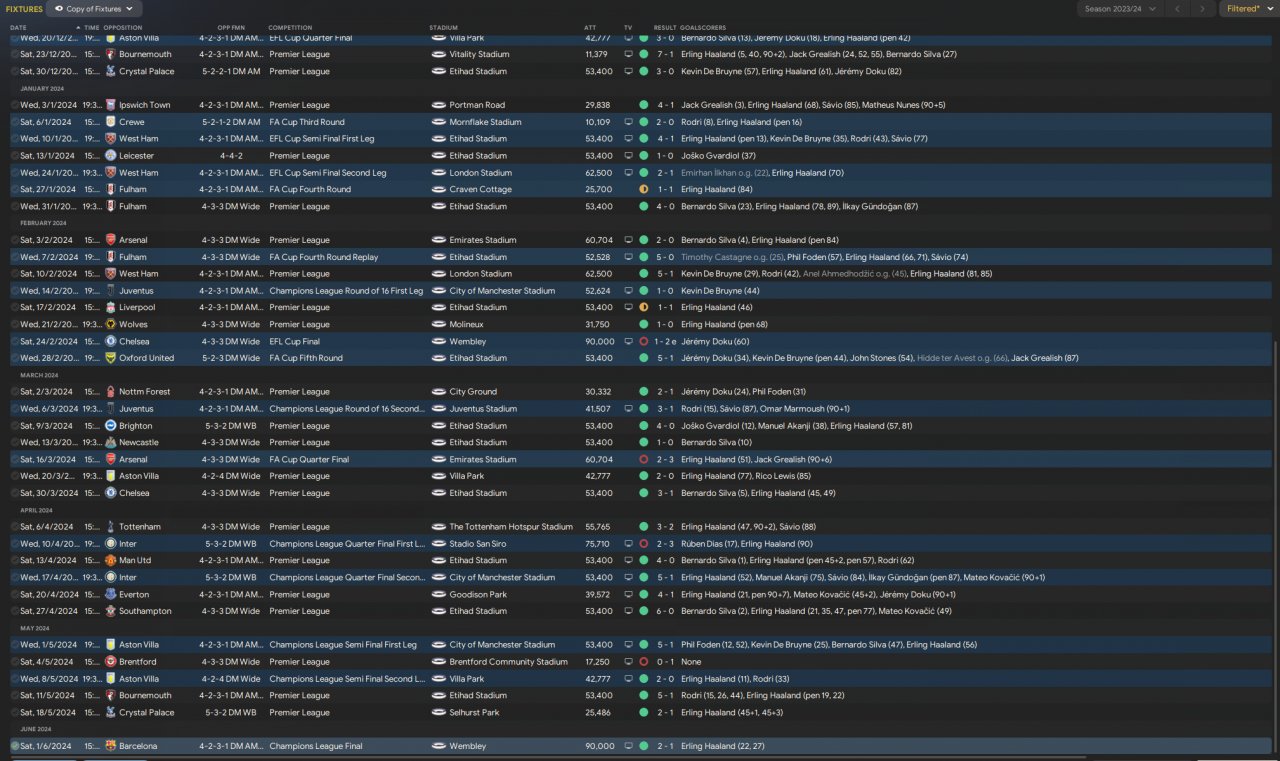1280x761 pixels.
Task: Sort by the STADIUM column header
Action: [444, 27]
